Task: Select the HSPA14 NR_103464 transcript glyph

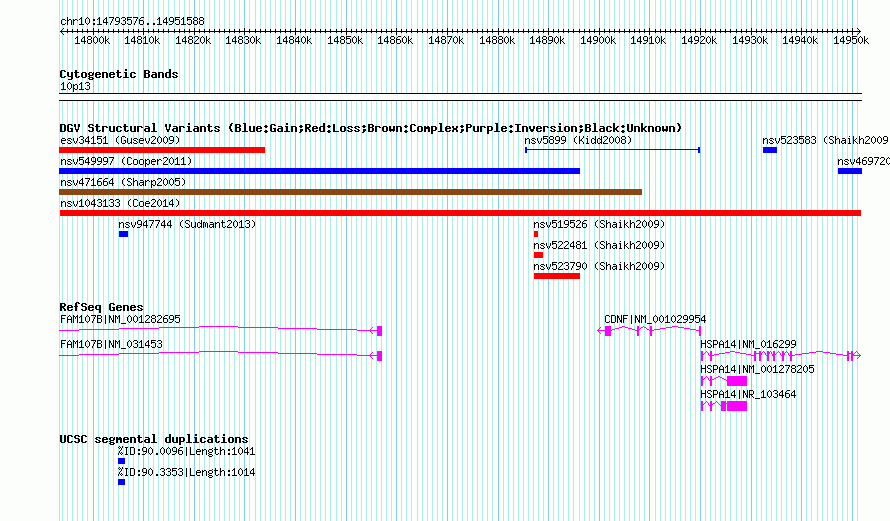Action: coord(724,406)
